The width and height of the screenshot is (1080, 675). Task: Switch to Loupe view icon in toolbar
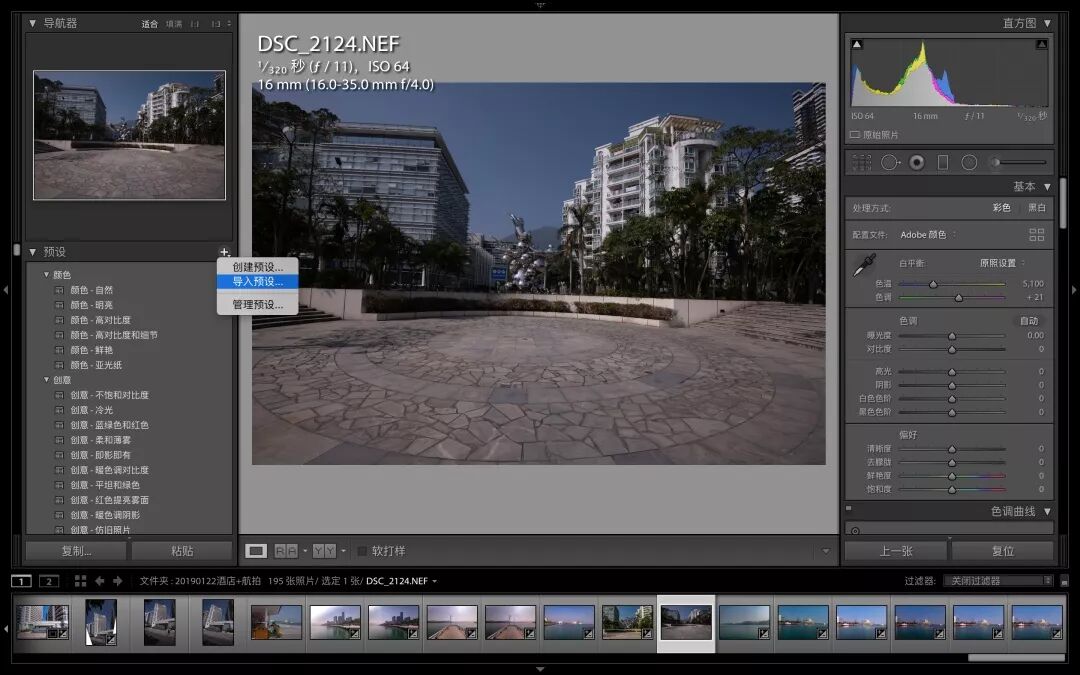[256, 551]
